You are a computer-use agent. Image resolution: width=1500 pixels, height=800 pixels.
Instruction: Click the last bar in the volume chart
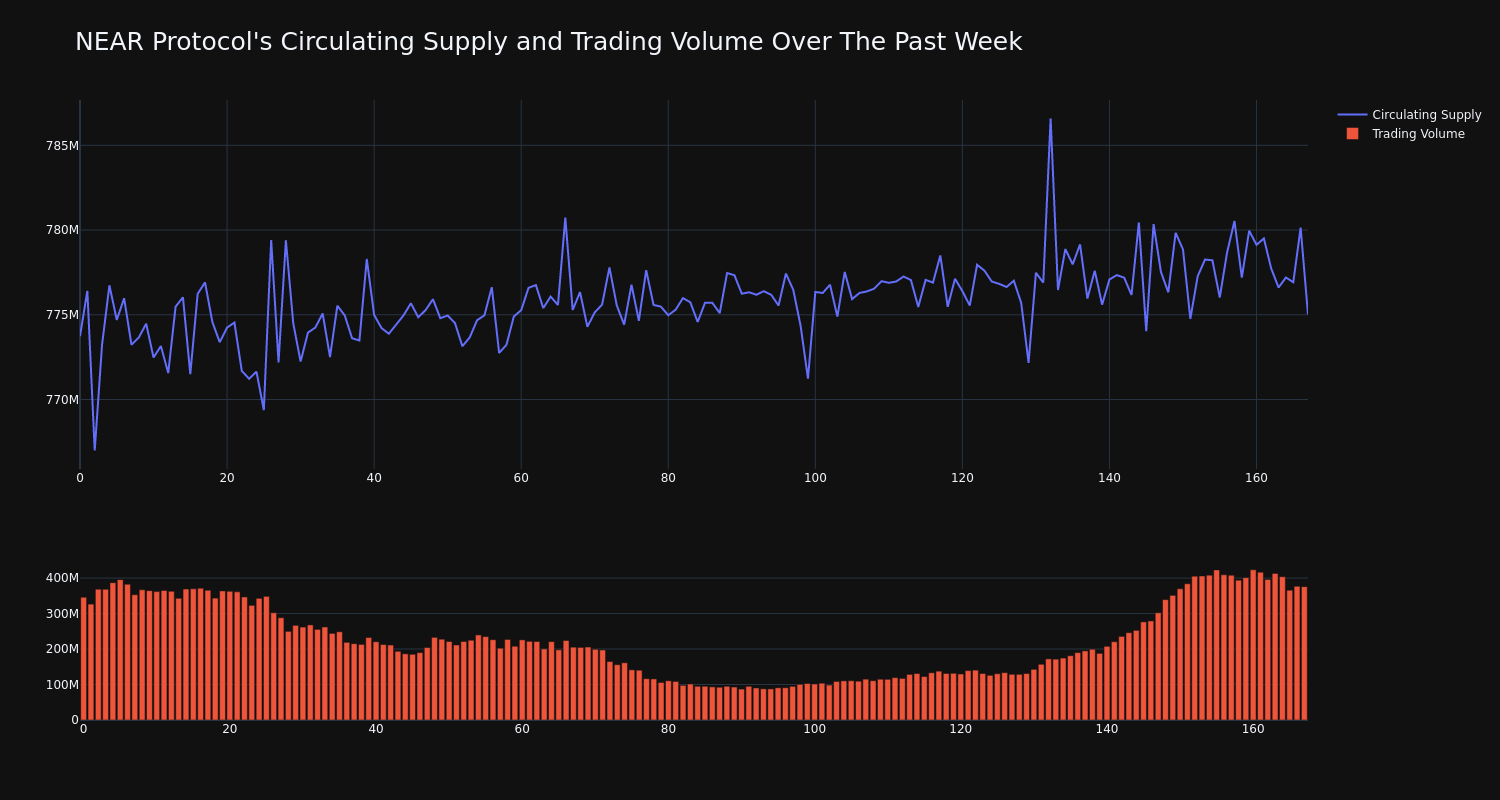[x=1304, y=653]
